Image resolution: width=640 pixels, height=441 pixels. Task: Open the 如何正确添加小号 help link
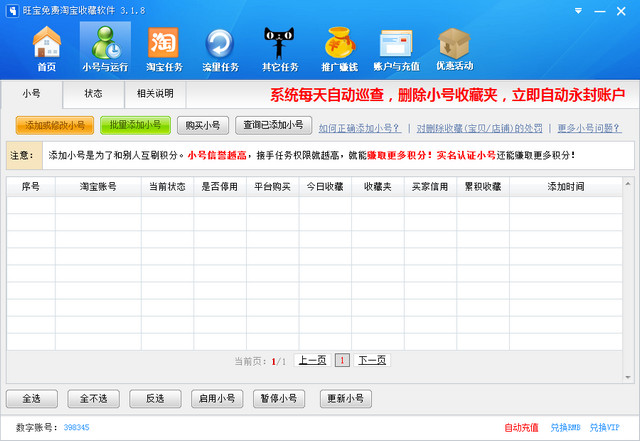[x=360, y=128]
